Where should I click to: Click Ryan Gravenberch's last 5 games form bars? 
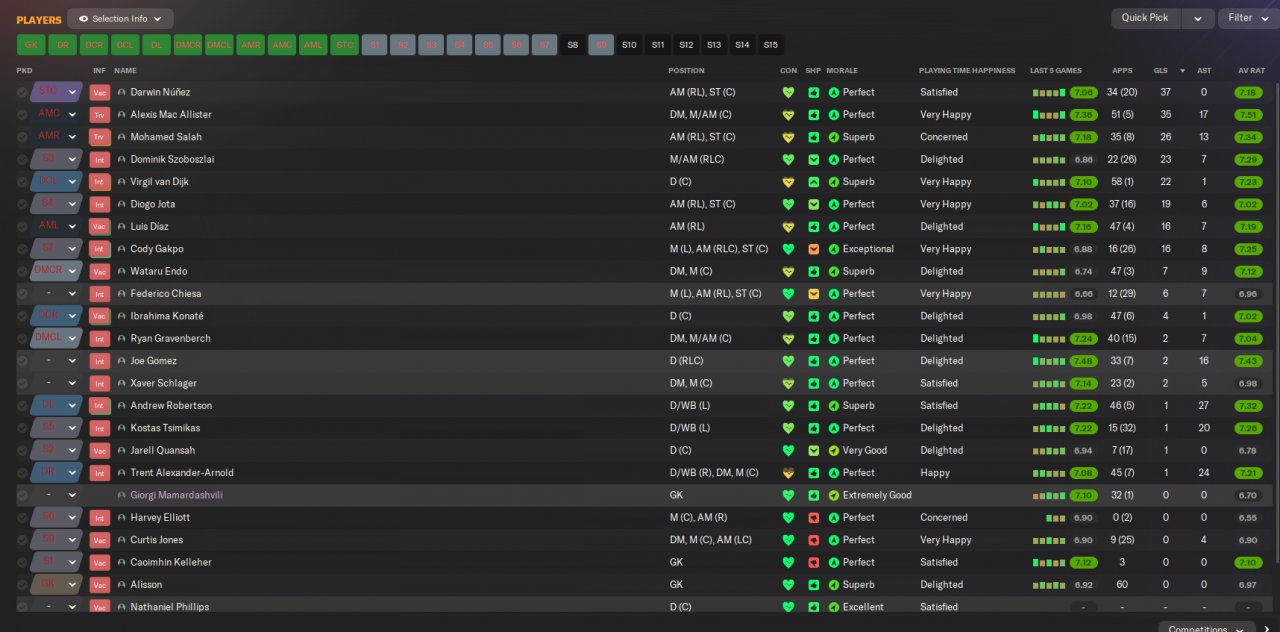point(1049,339)
